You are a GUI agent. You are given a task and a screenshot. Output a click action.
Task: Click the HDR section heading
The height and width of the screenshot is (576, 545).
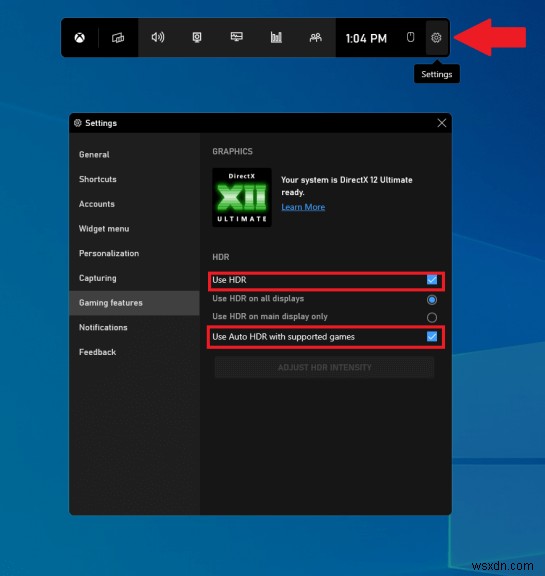(x=221, y=257)
